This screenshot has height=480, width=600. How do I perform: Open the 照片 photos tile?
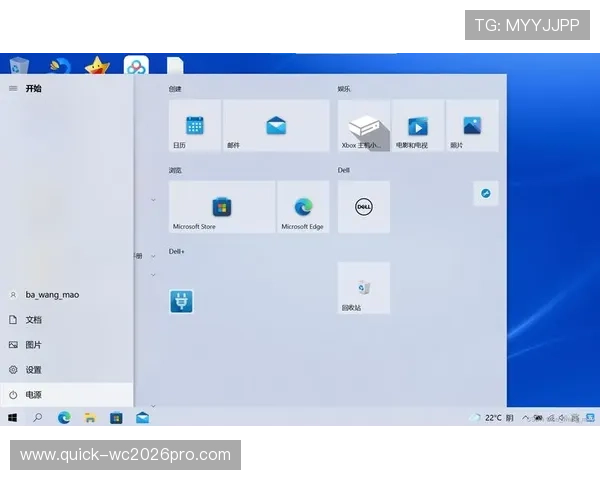point(472,126)
